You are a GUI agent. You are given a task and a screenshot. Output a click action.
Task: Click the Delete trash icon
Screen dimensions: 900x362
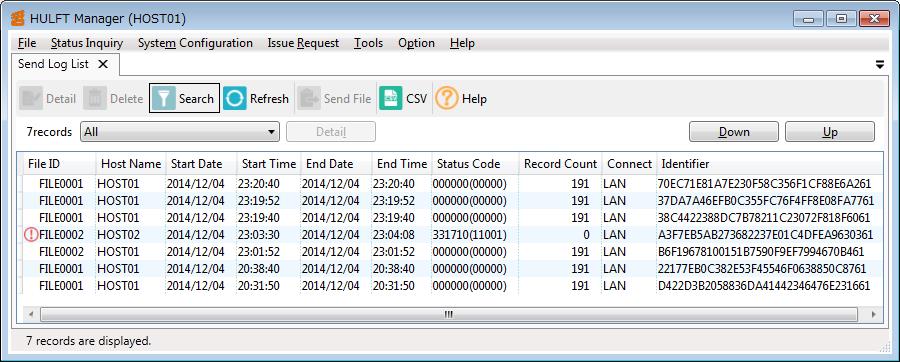(x=95, y=99)
